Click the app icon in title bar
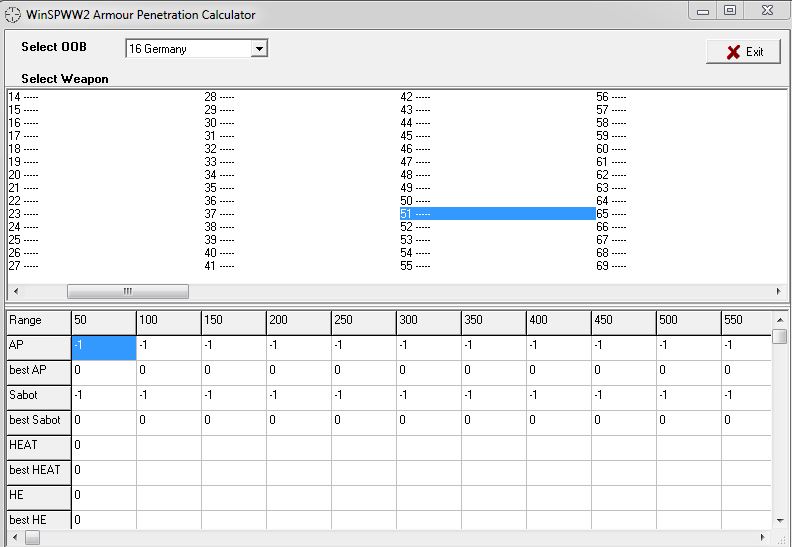This screenshot has height=547, width=792. pos(13,15)
